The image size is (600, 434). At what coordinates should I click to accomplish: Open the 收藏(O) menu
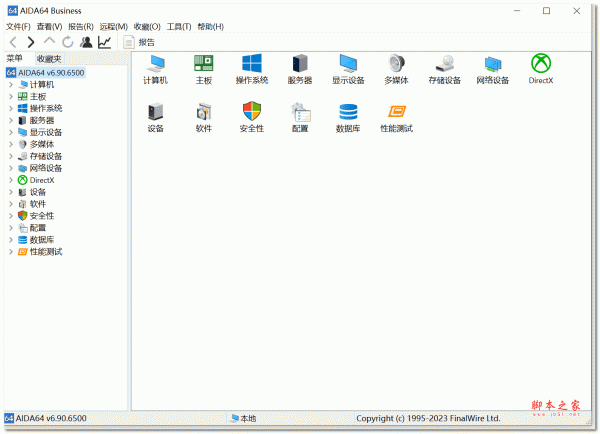(147, 26)
